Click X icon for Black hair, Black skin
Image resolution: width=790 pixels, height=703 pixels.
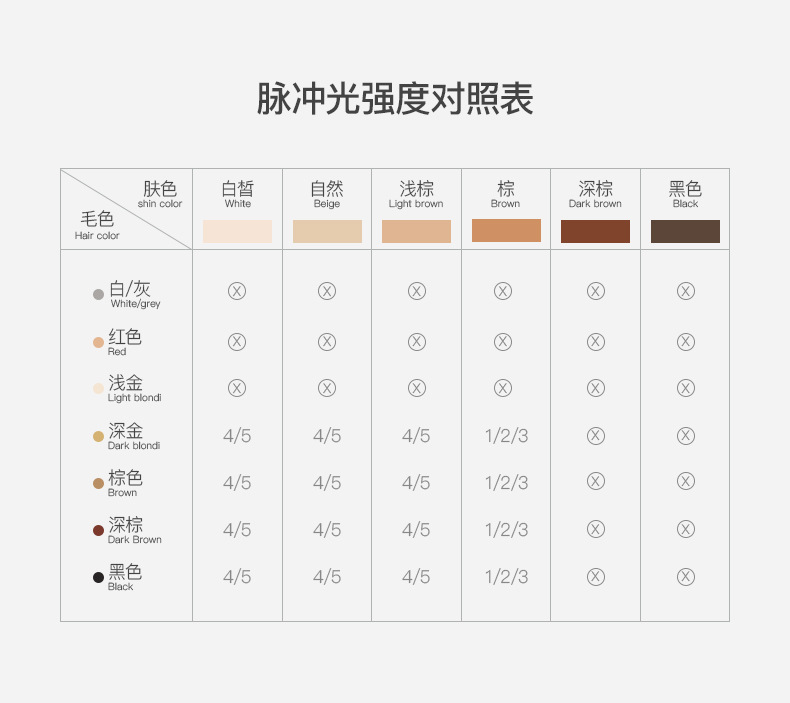pos(686,577)
